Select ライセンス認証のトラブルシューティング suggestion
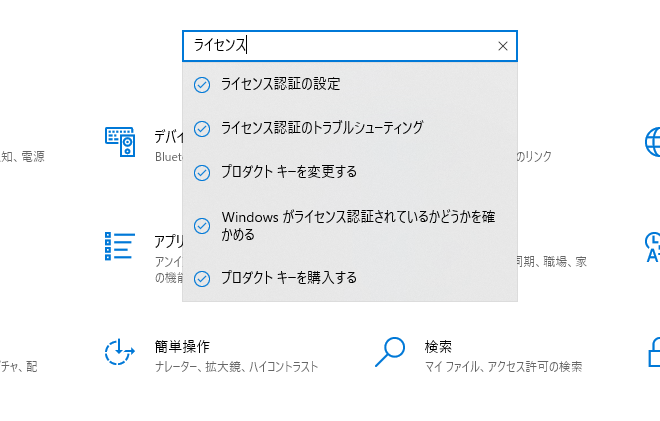 tap(350, 128)
